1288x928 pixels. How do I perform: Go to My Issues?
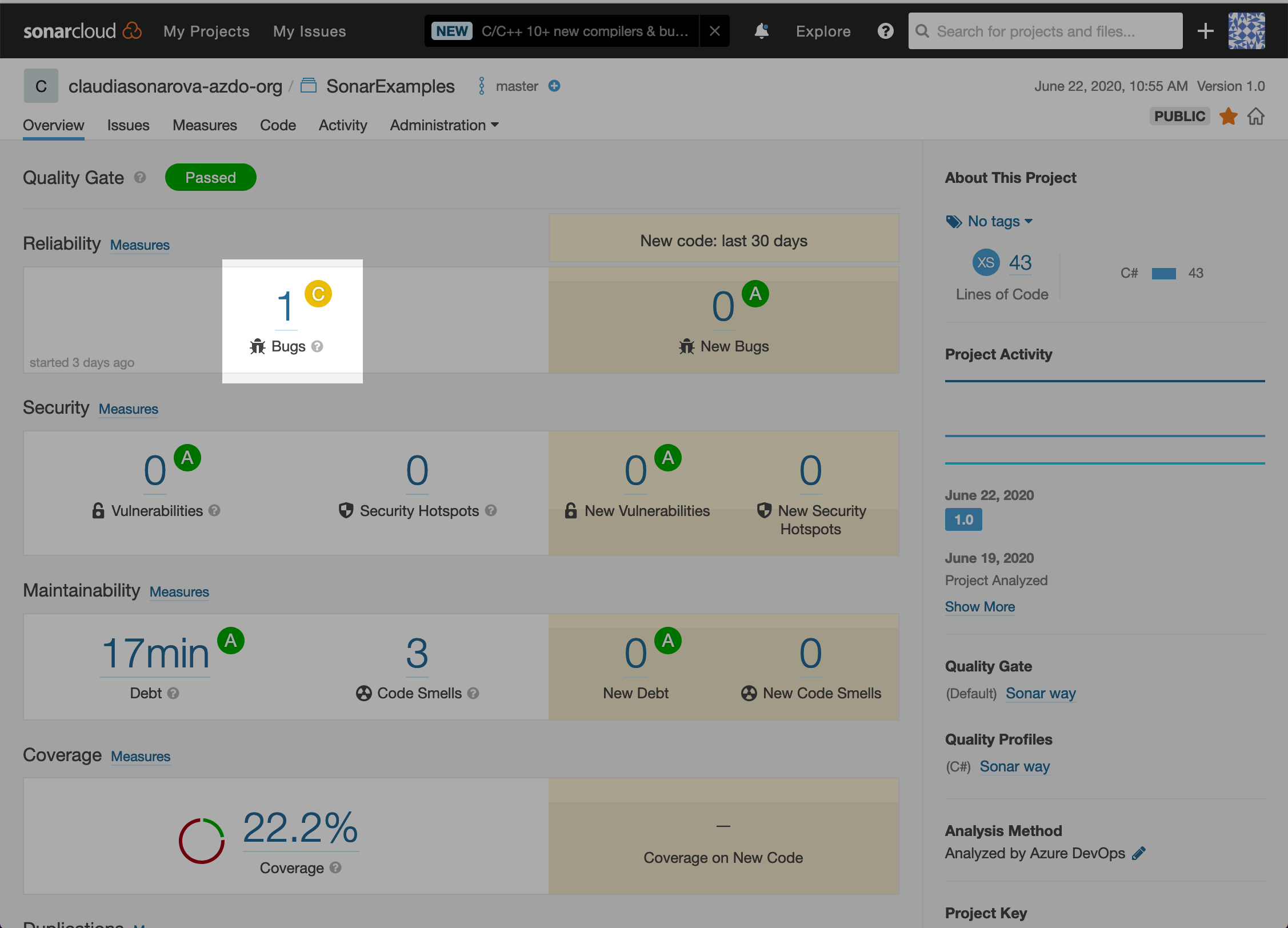(x=309, y=31)
